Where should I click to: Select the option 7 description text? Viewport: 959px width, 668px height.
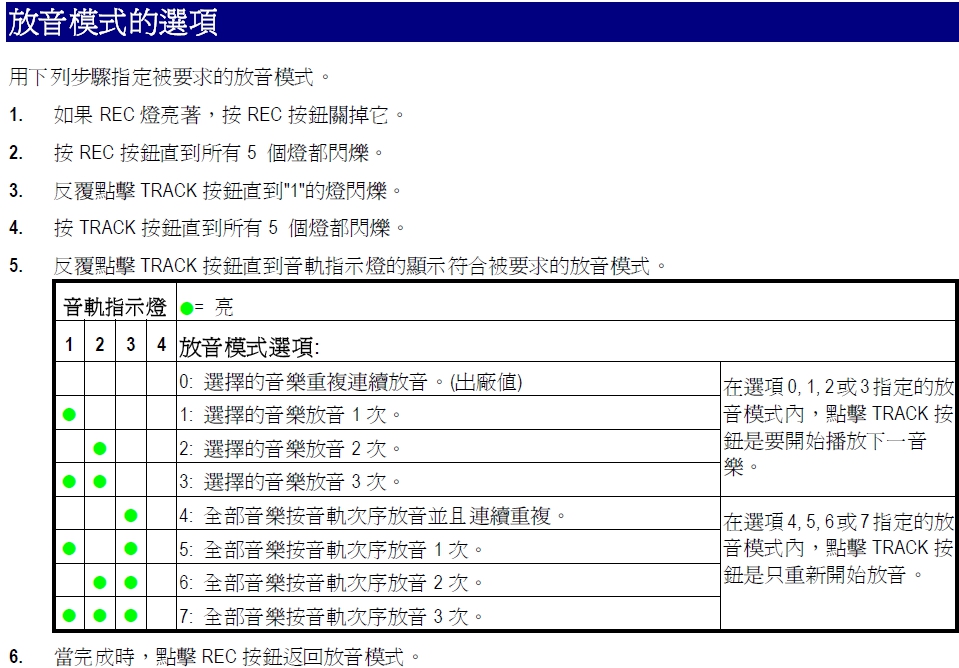[331, 616]
